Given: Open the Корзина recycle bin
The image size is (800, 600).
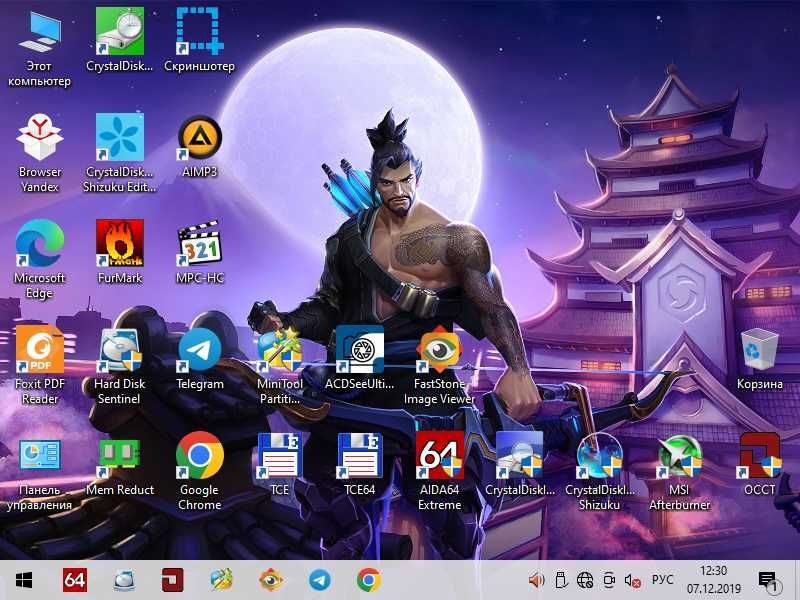Looking at the screenshot, I should [760, 358].
